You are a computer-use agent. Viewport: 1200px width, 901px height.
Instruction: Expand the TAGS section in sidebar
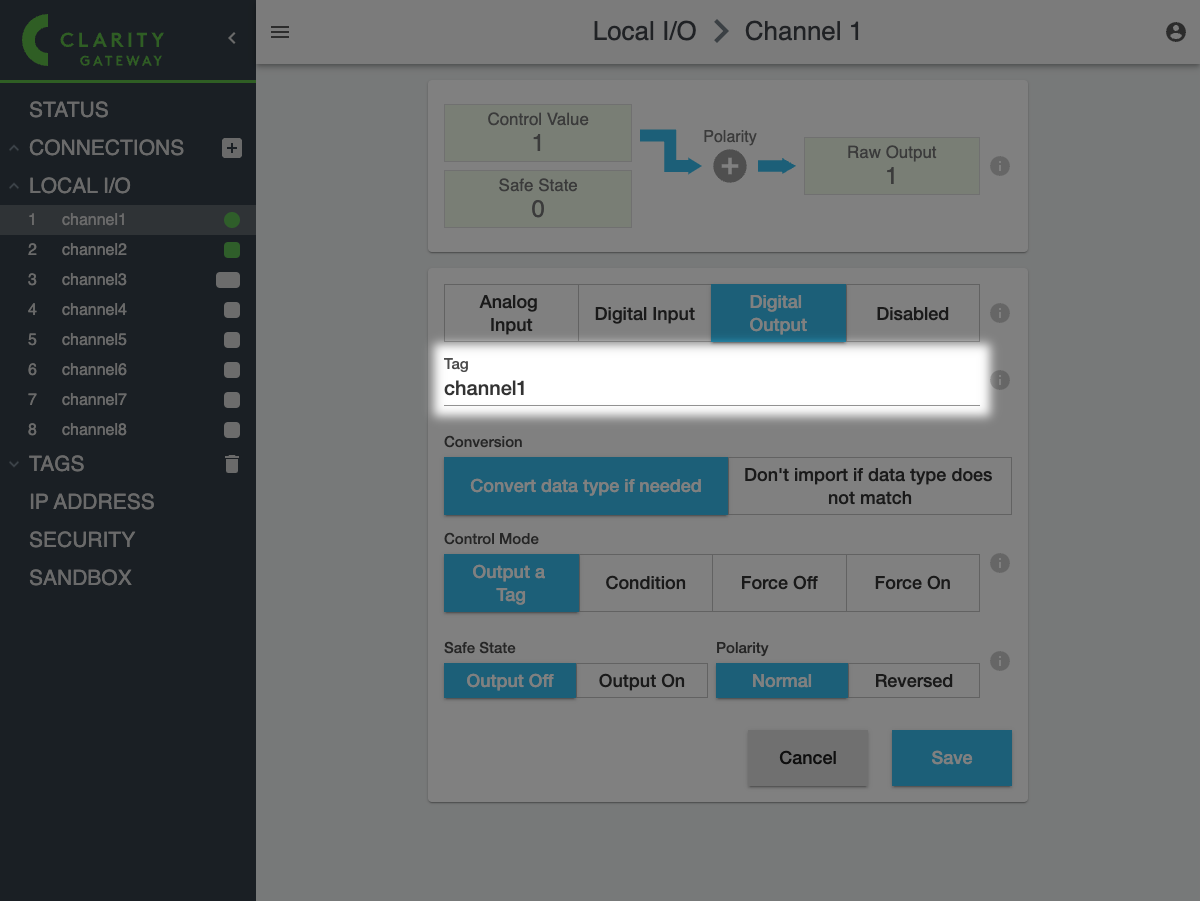[x=14, y=464]
